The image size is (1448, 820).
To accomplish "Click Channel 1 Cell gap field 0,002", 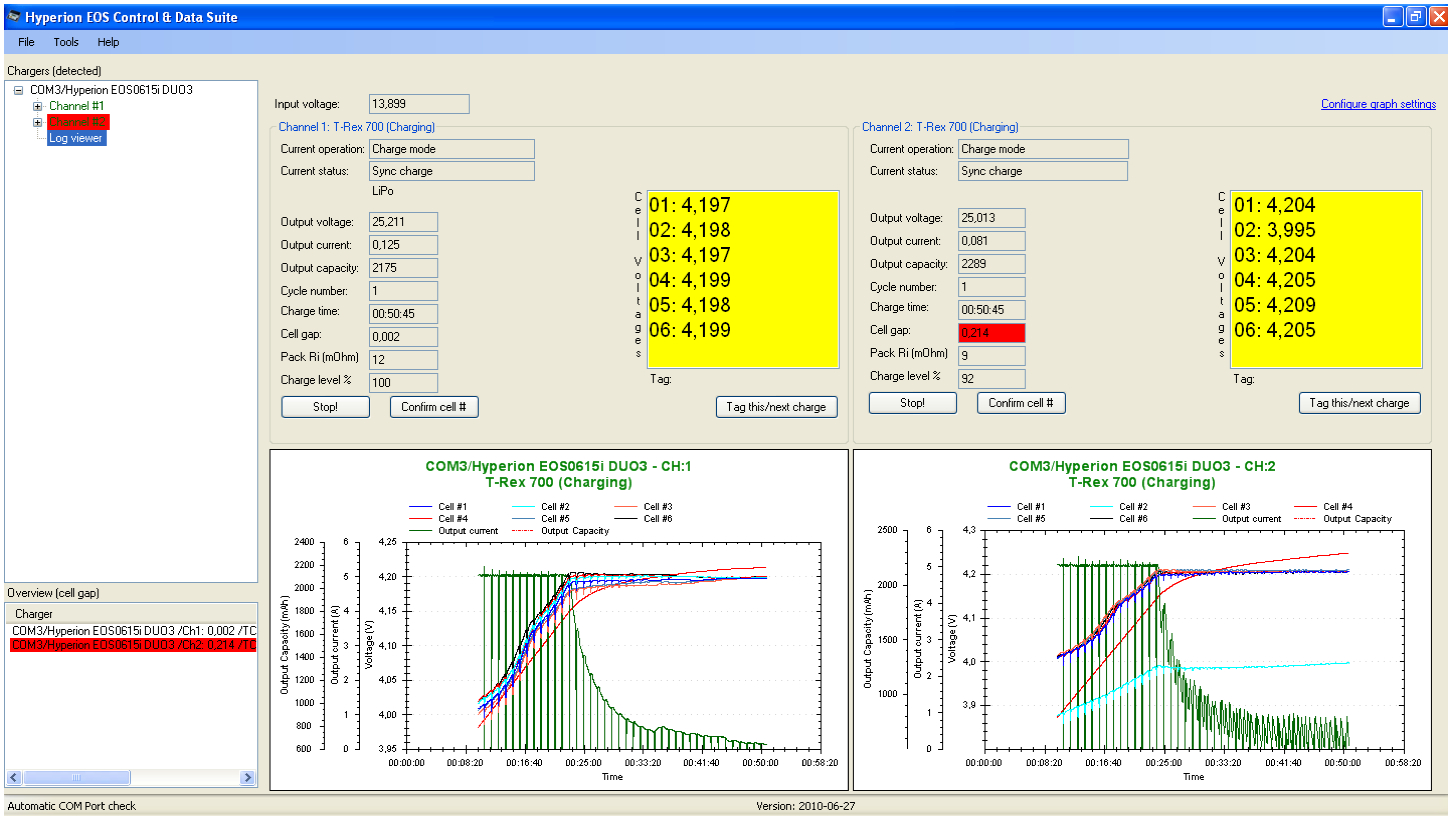I will [x=403, y=337].
